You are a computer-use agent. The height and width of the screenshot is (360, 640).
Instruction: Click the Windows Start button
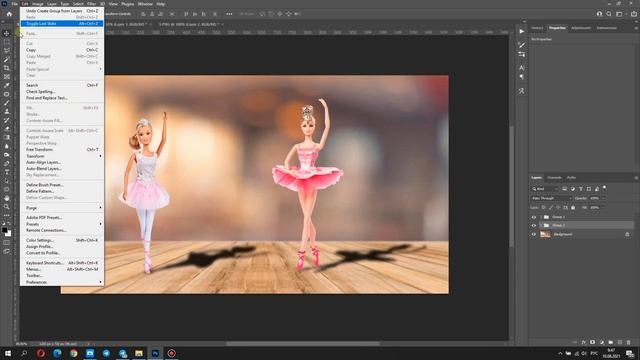tap(8, 353)
